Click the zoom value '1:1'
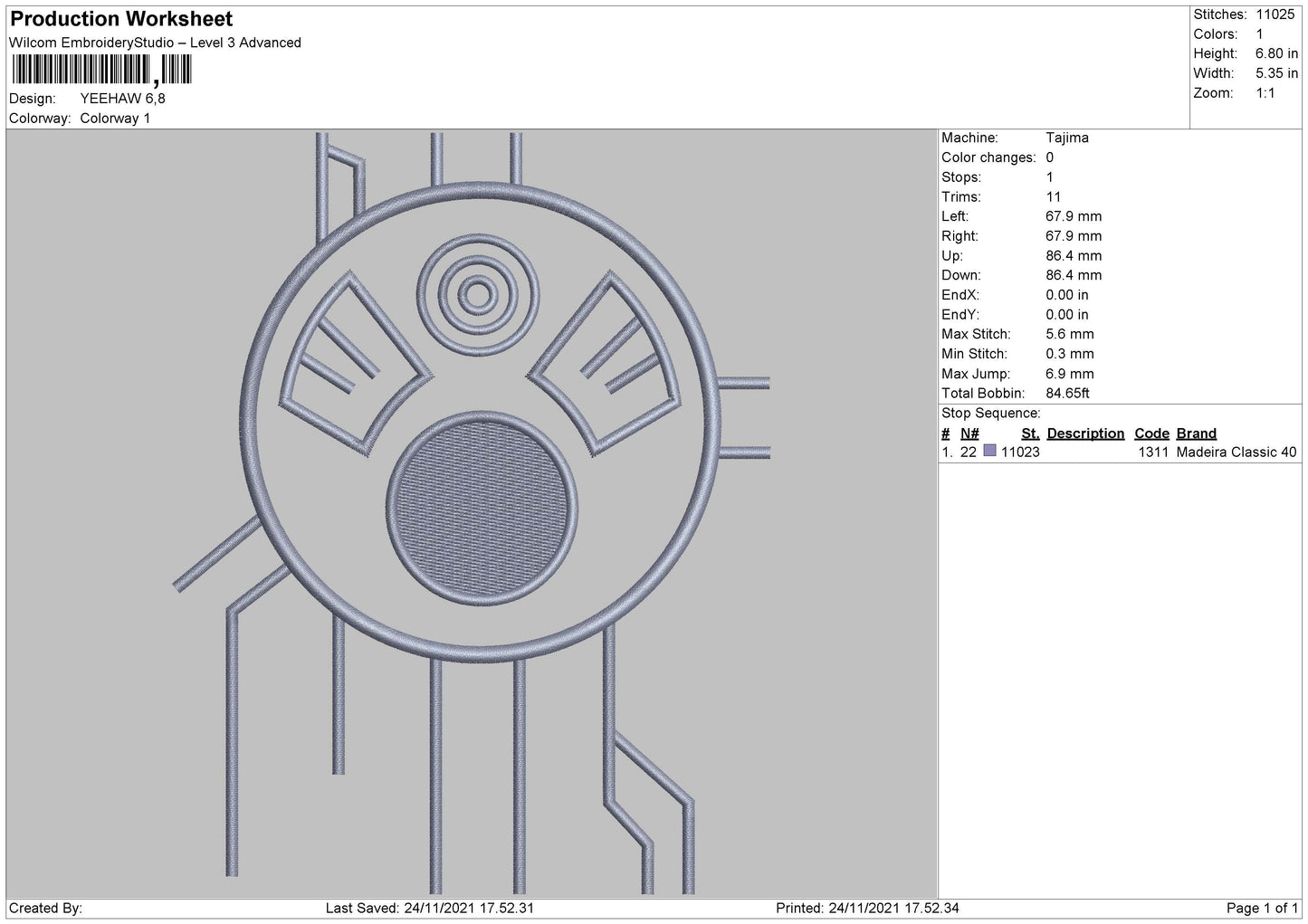The width and height of the screenshot is (1308, 924). click(1265, 93)
